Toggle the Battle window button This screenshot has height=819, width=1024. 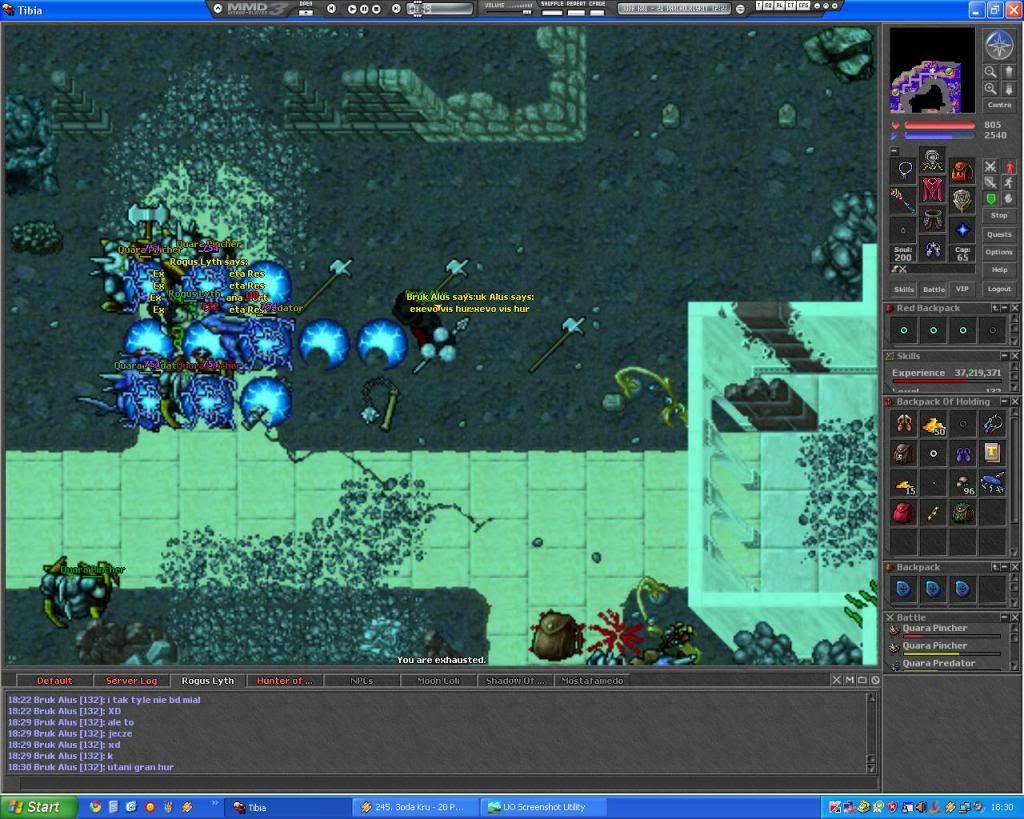tap(933, 289)
